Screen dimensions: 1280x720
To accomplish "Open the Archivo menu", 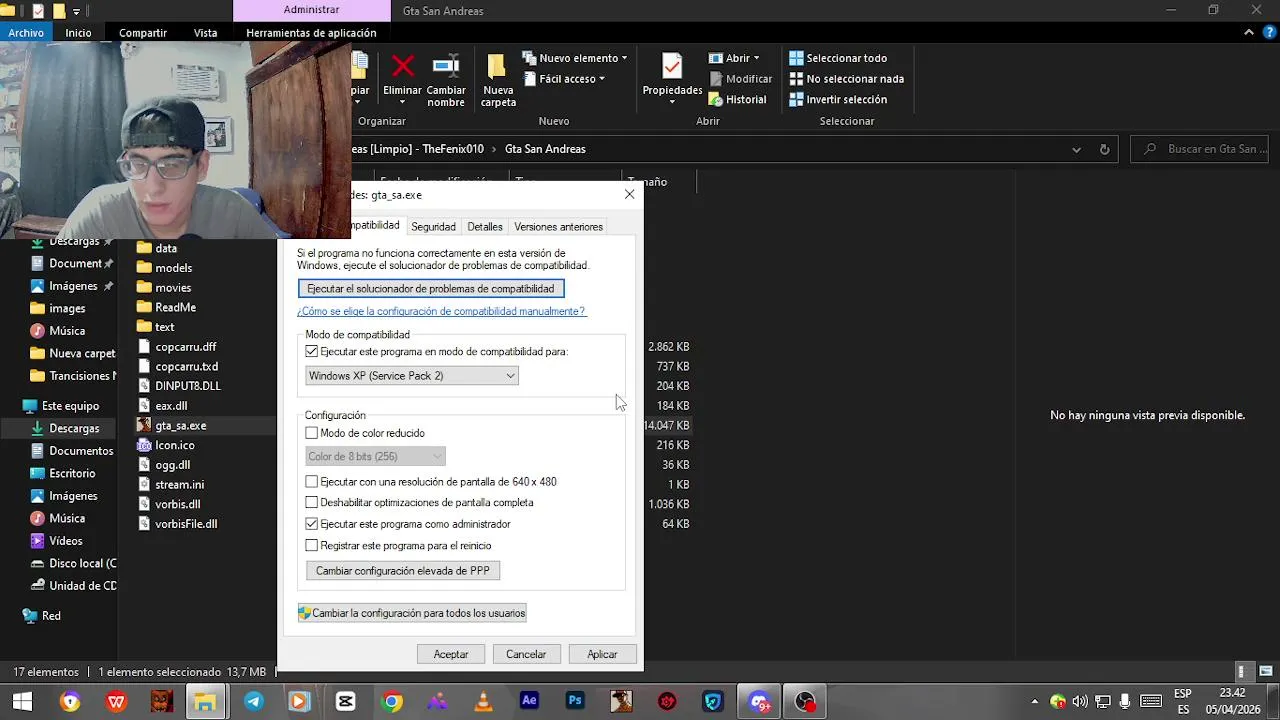I will click(x=26, y=33).
